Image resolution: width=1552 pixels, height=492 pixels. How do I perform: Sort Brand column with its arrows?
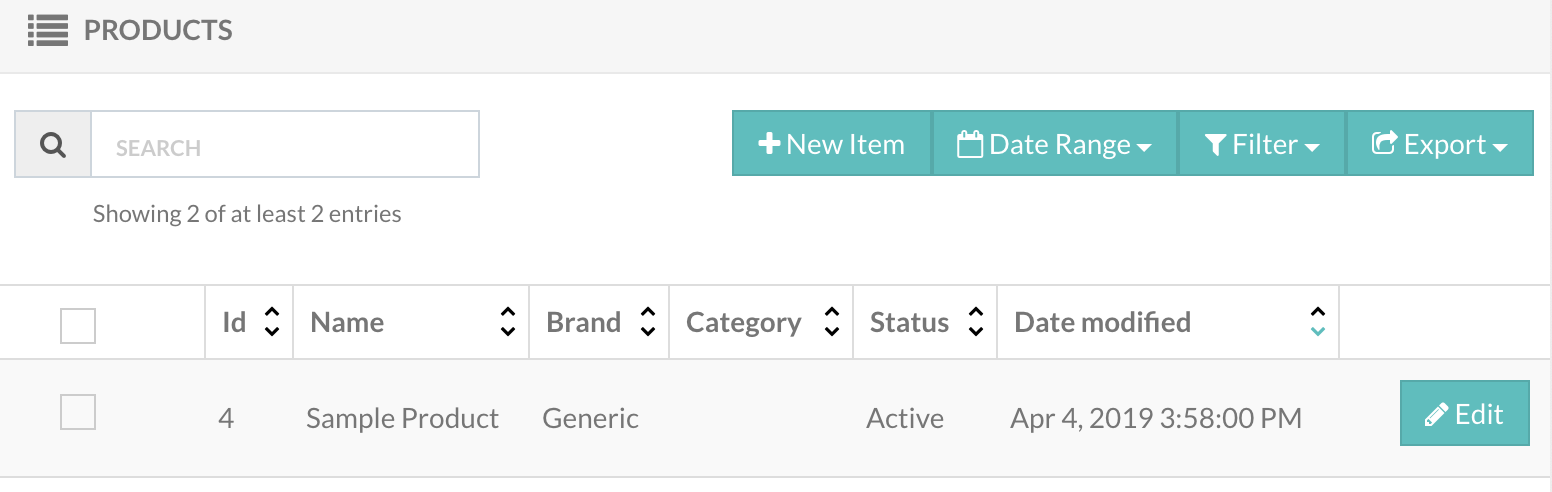tap(648, 322)
